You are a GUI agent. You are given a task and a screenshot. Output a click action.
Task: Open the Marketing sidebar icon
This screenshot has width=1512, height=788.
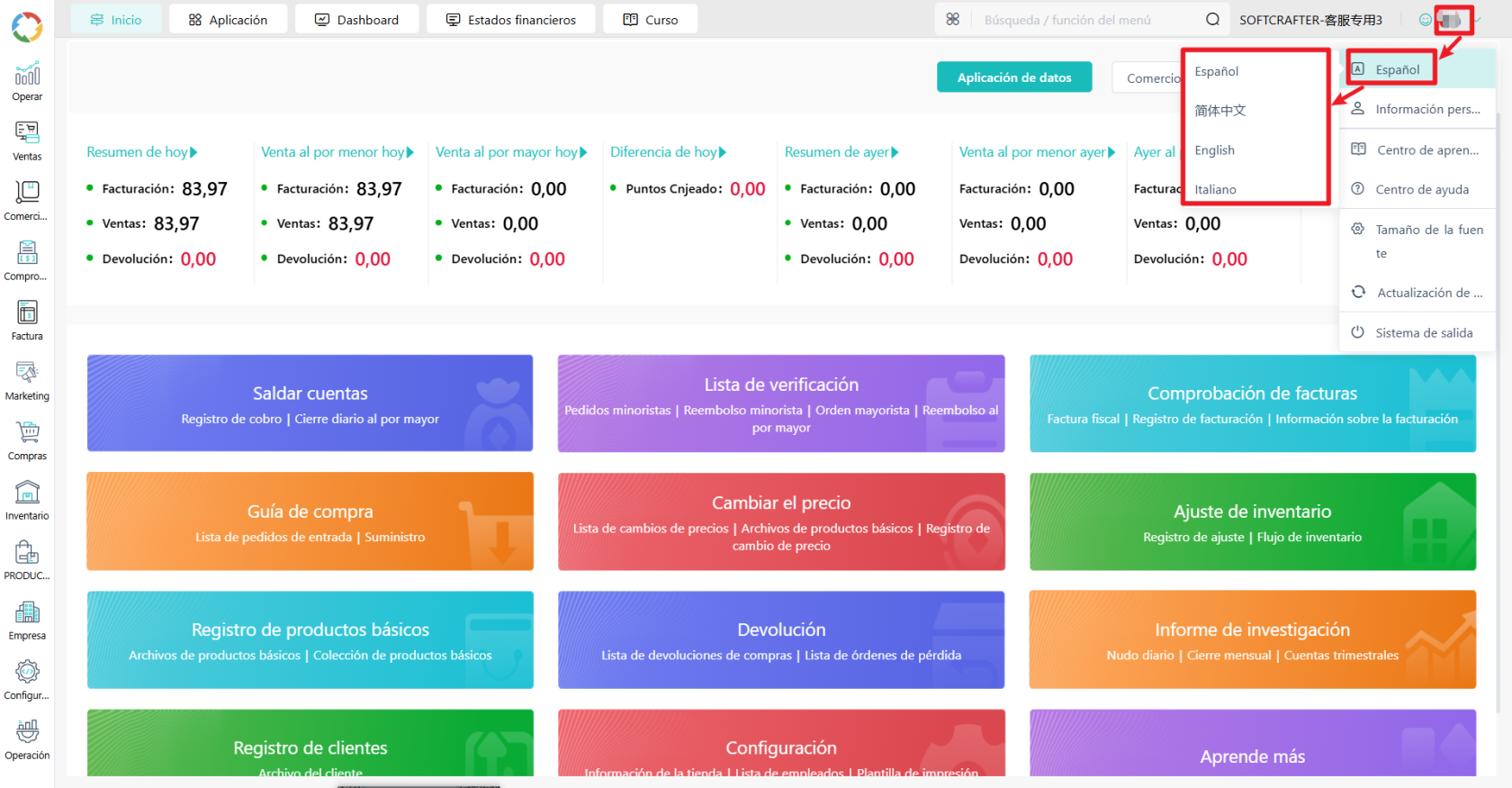27,380
